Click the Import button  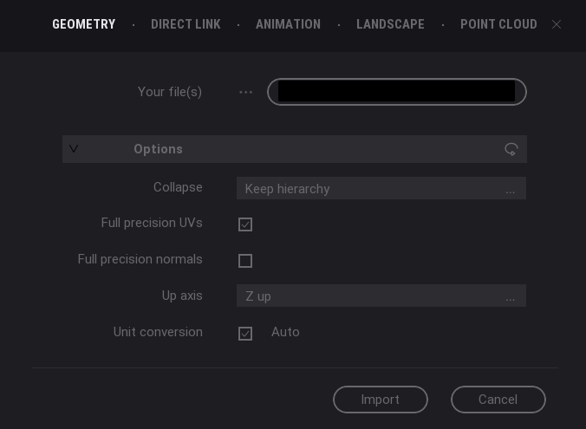coord(380,399)
